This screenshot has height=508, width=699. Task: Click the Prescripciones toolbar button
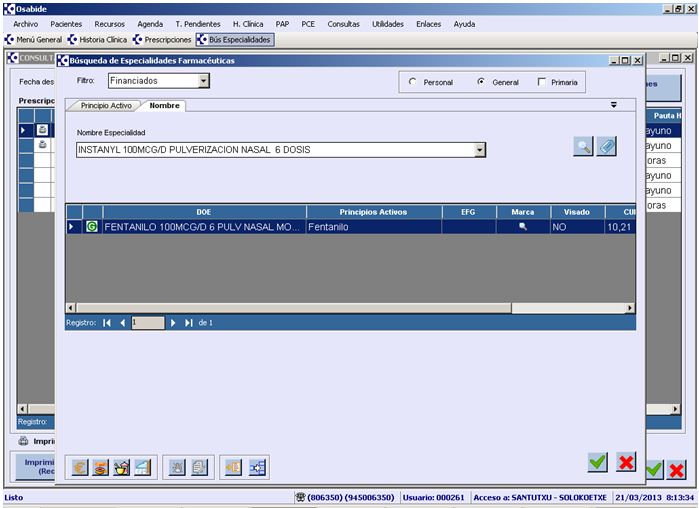point(162,40)
